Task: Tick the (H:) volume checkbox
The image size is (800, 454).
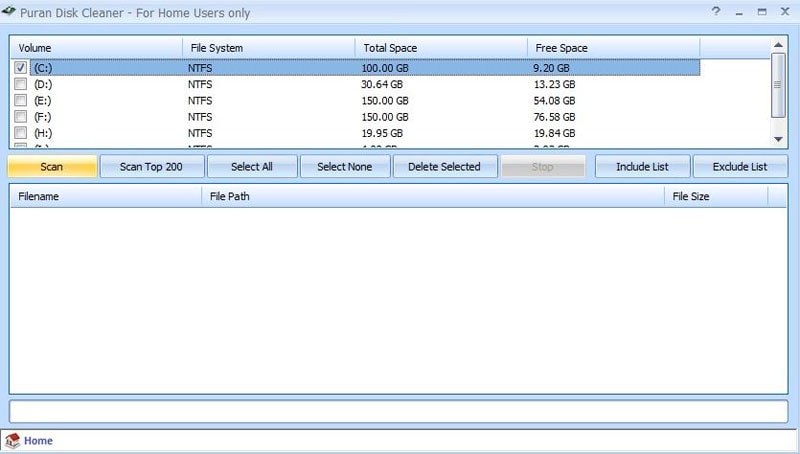Action: point(20,133)
